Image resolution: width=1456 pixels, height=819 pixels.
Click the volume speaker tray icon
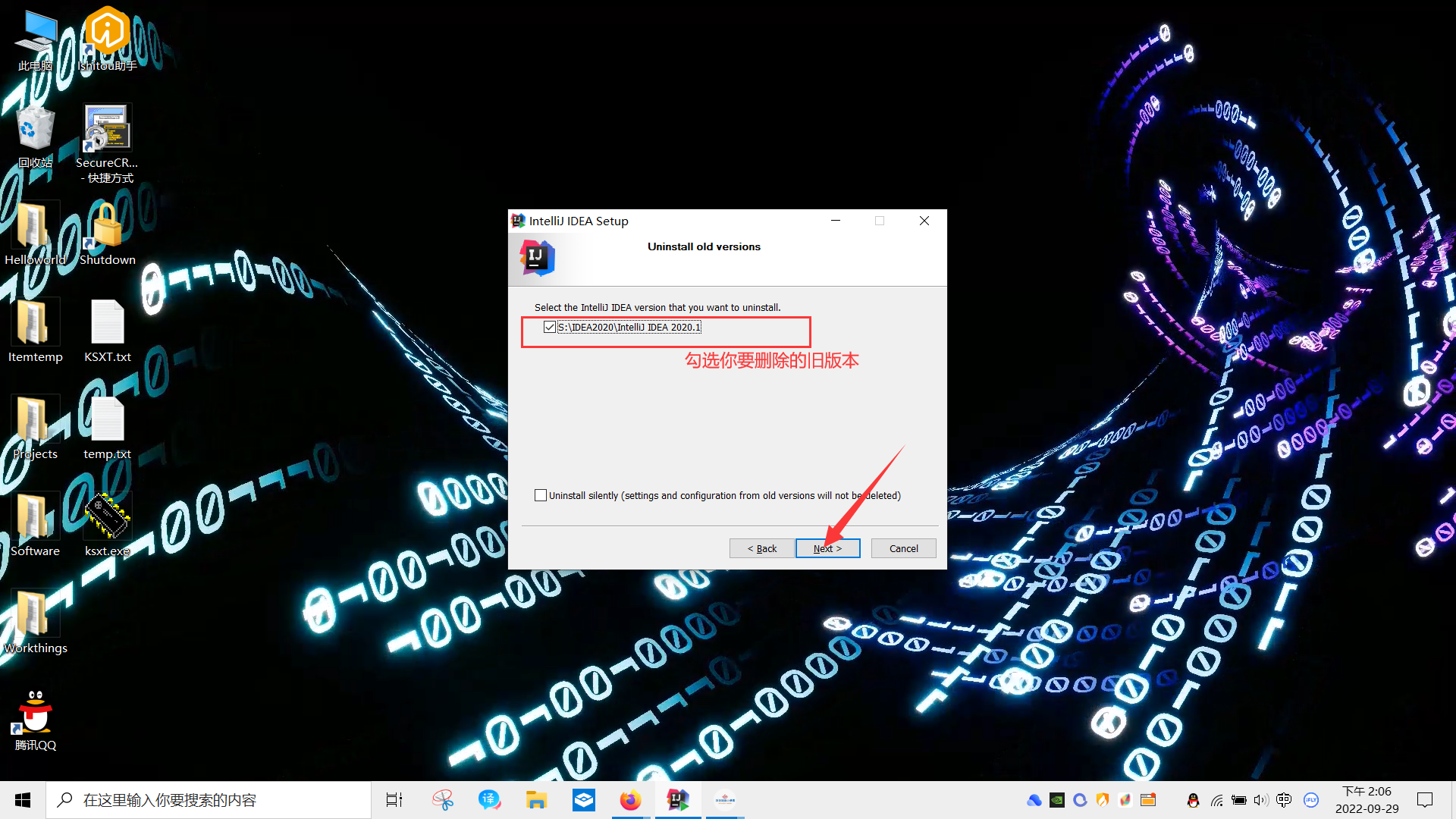tap(1260, 800)
